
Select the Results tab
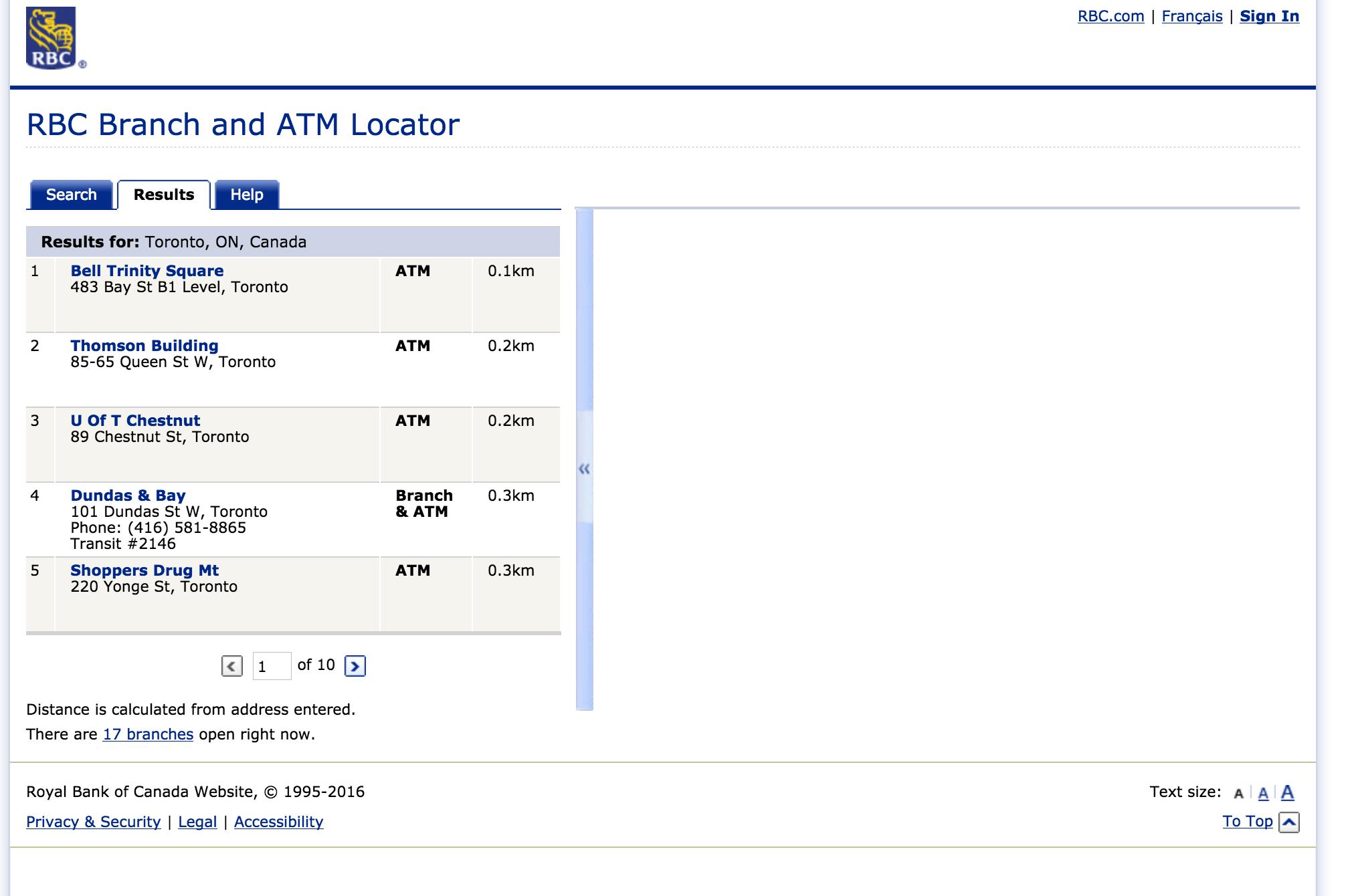pos(164,195)
